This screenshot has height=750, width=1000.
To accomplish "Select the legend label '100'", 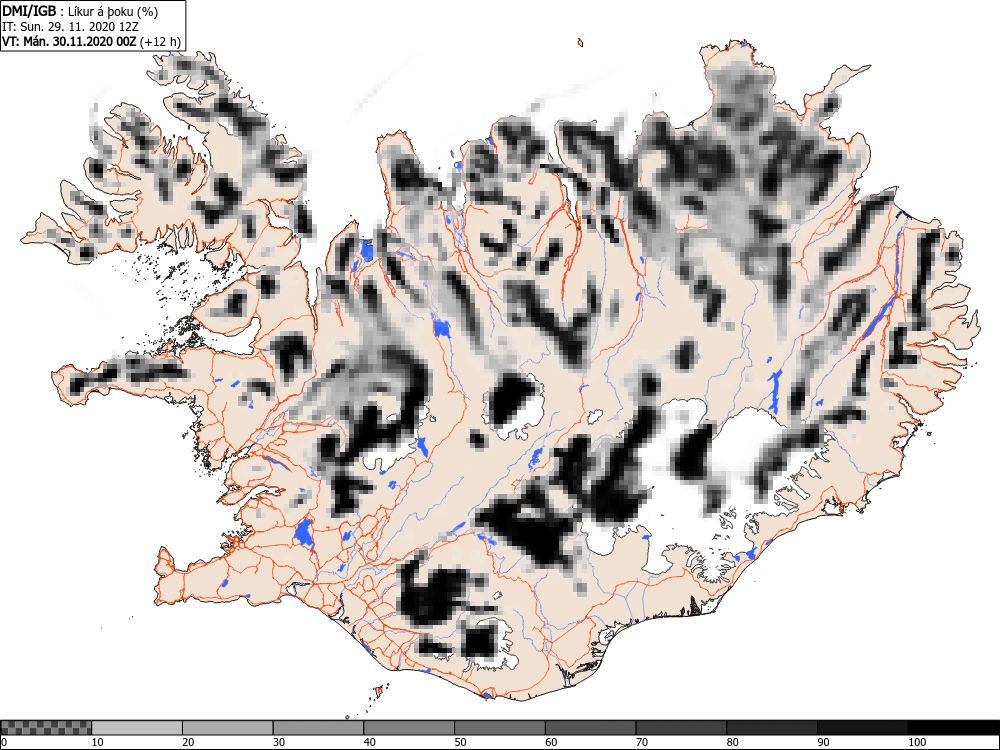I will click(x=916, y=742).
